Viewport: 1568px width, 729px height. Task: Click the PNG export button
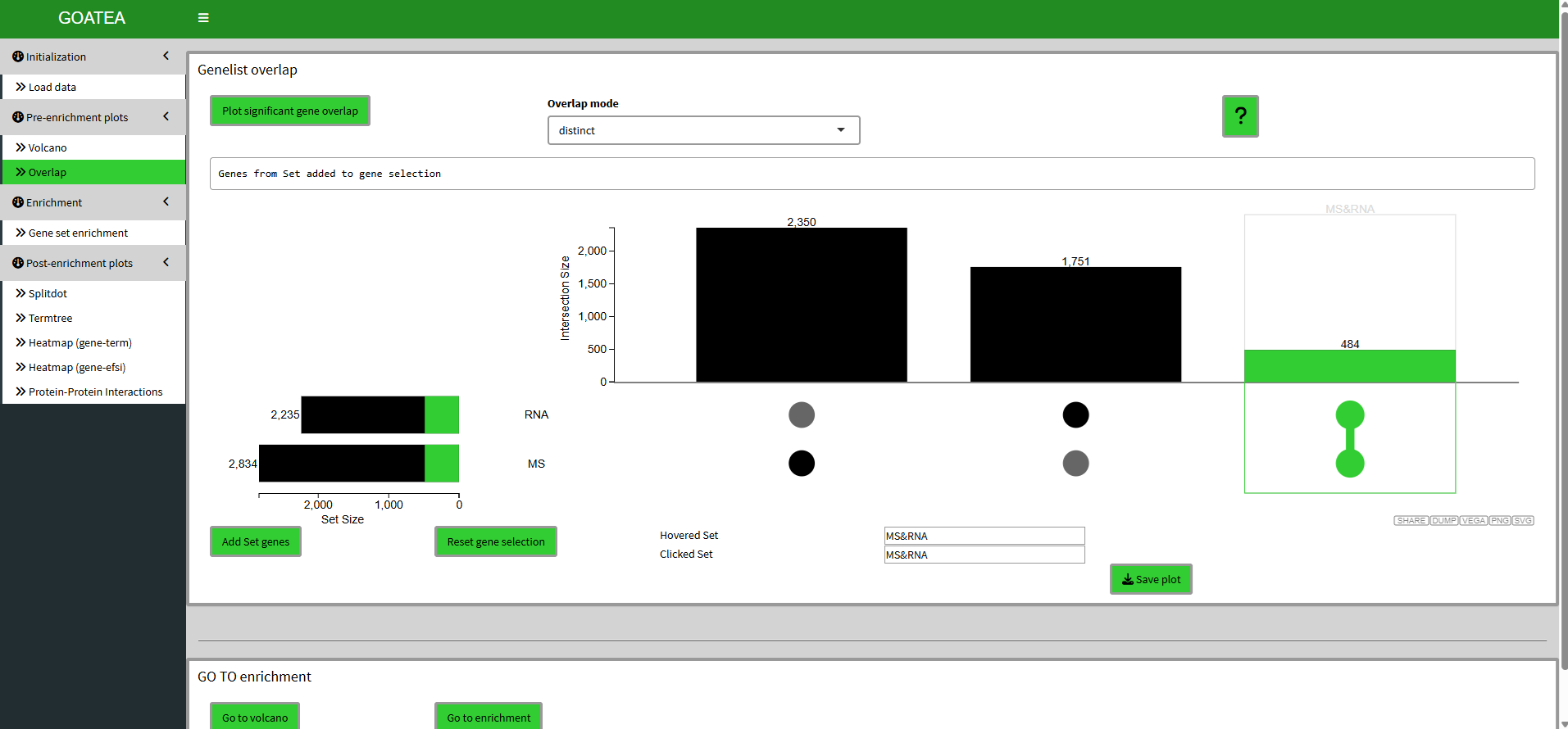[1499, 521]
